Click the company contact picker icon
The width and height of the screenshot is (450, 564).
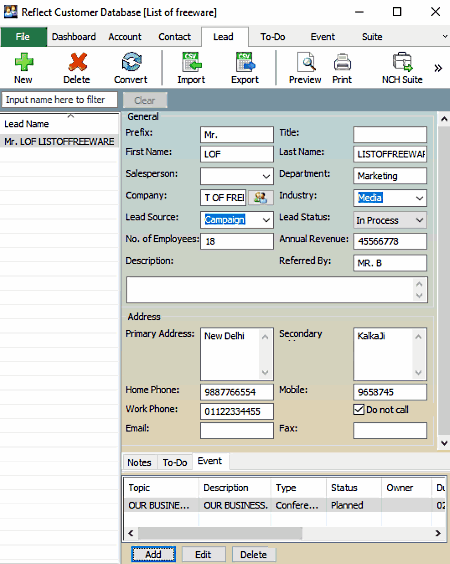[261, 197]
